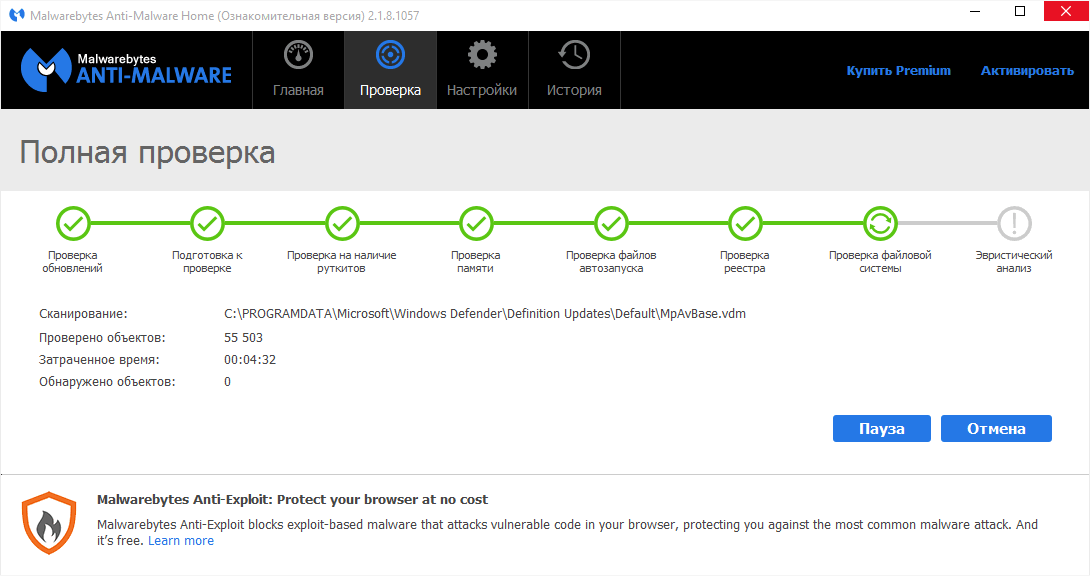Click the Anti-Exploit shield flame icon

point(49,523)
